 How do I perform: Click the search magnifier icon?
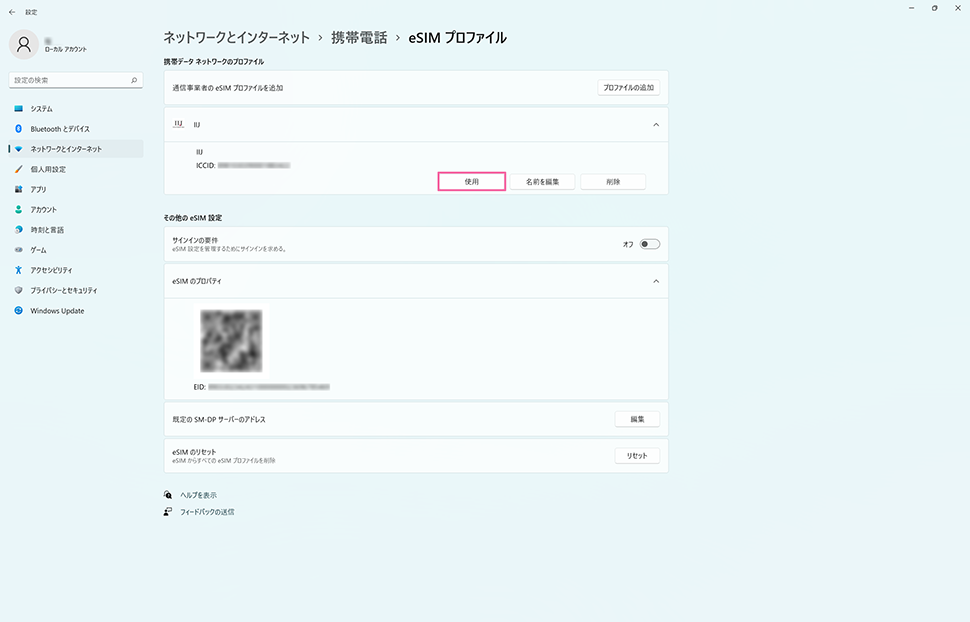coord(135,80)
